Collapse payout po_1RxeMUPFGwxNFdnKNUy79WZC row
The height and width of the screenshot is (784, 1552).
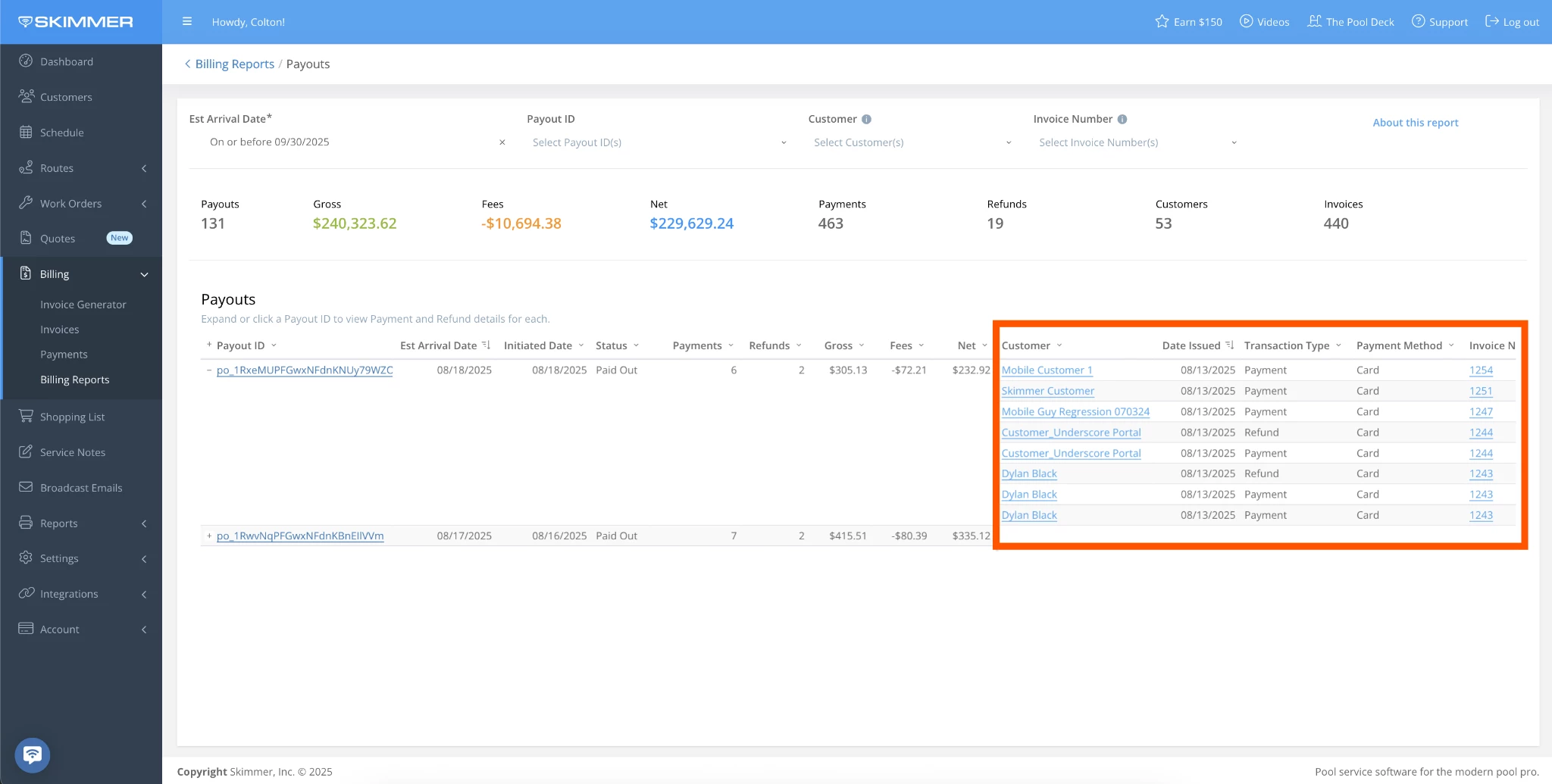click(x=209, y=370)
